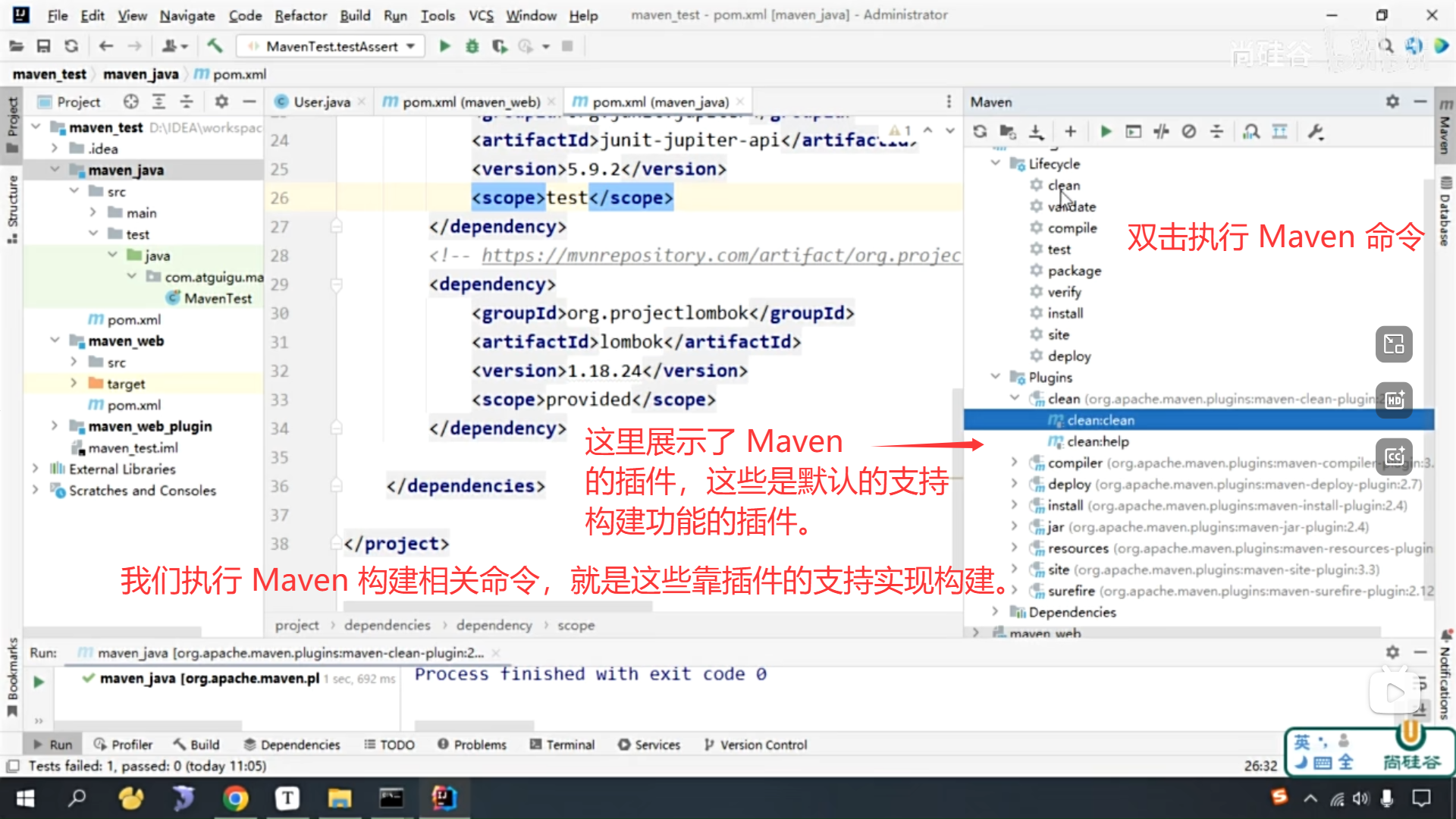Click Select Opened File target icon
This screenshot has width=1456, height=819.
130,102
